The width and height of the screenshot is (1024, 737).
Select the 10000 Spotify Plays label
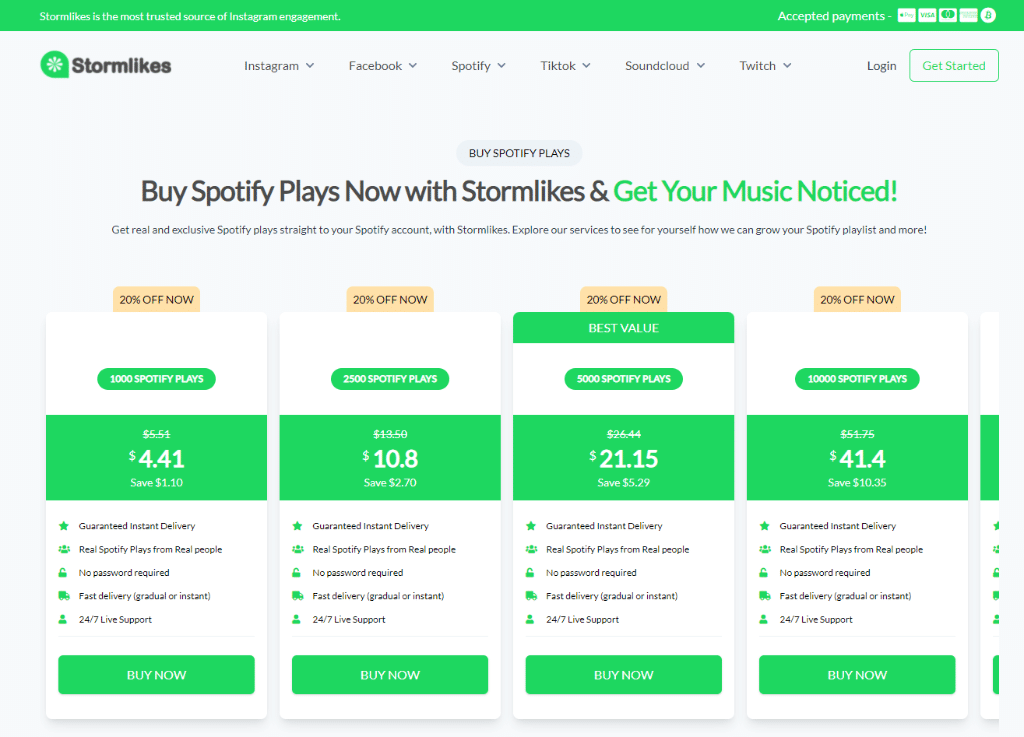pyautogui.click(x=857, y=379)
